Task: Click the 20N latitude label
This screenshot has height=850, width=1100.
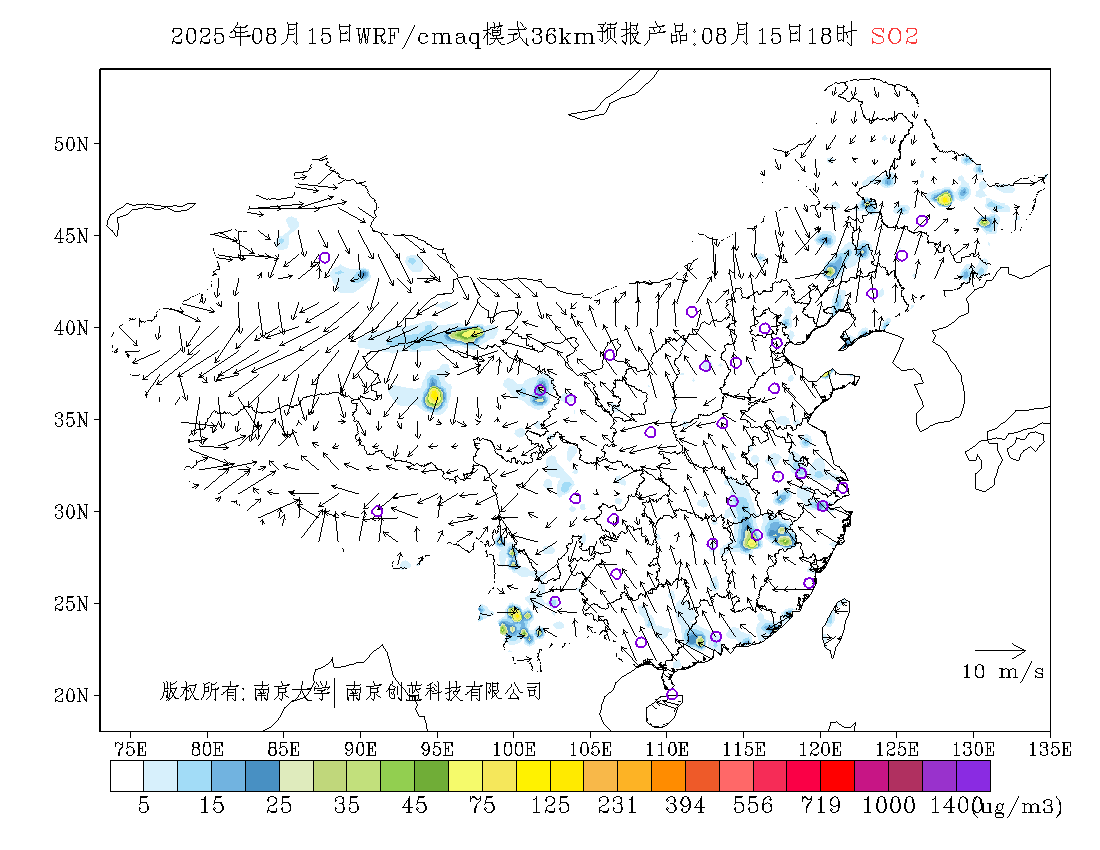Action: pos(72,696)
